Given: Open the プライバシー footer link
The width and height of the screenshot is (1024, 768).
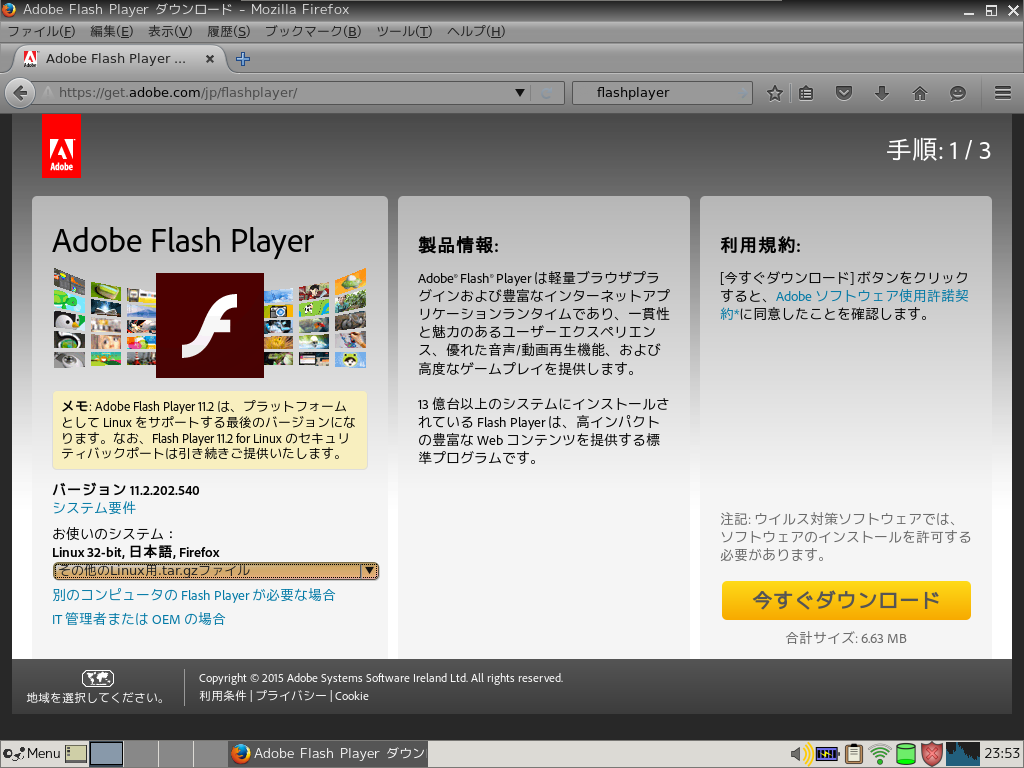Looking at the screenshot, I should pyautogui.click(x=291, y=696).
